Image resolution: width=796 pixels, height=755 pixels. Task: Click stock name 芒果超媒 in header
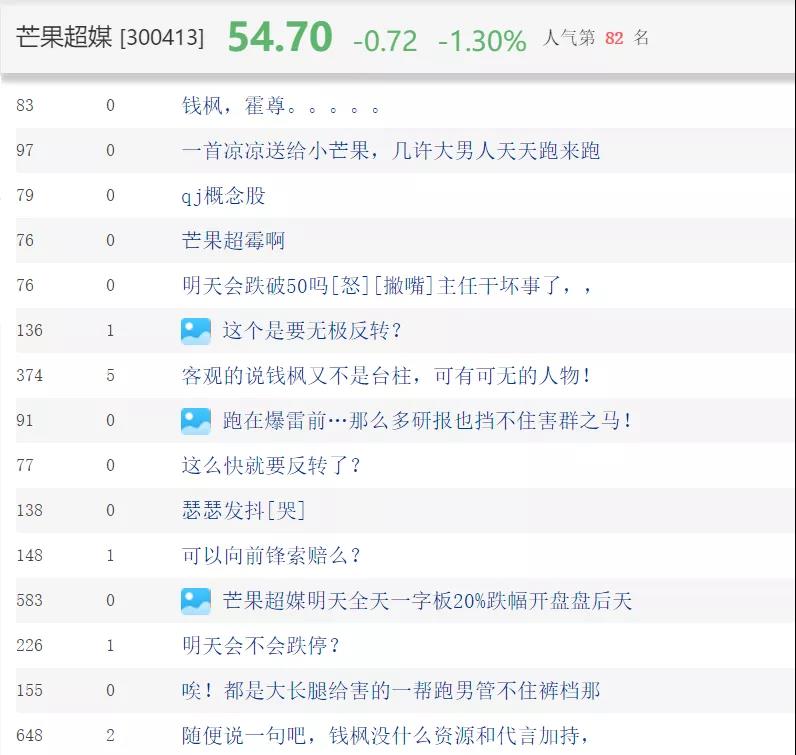(63, 38)
